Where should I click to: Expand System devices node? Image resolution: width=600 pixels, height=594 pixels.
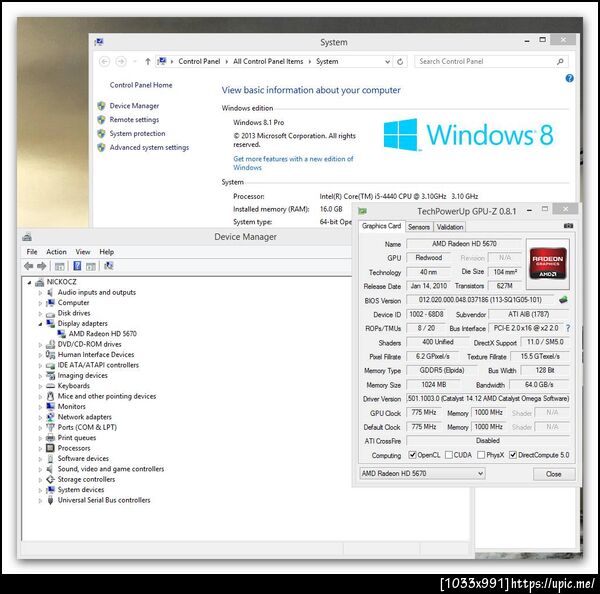[40, 490]
